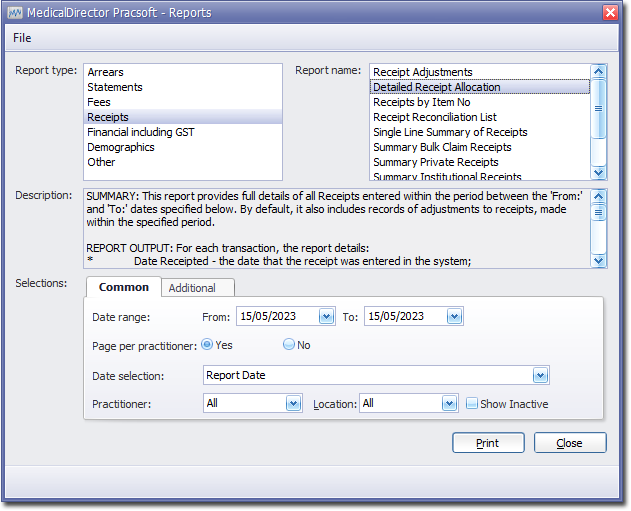Select Financial including GST report type
Image resolution: width=631 pixels, height=511 pixels.
click(x=141, y=132)
